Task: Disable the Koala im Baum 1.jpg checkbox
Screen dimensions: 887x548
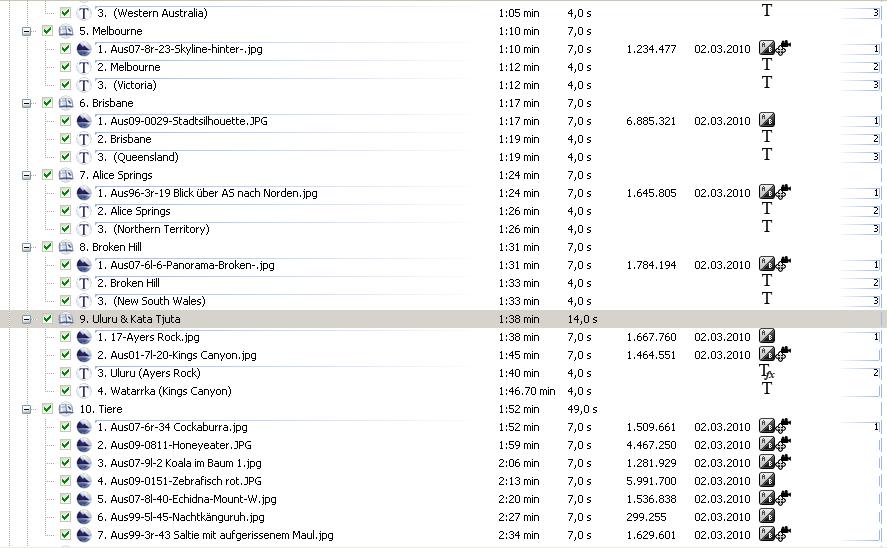Action: click(x=65, y=463)
